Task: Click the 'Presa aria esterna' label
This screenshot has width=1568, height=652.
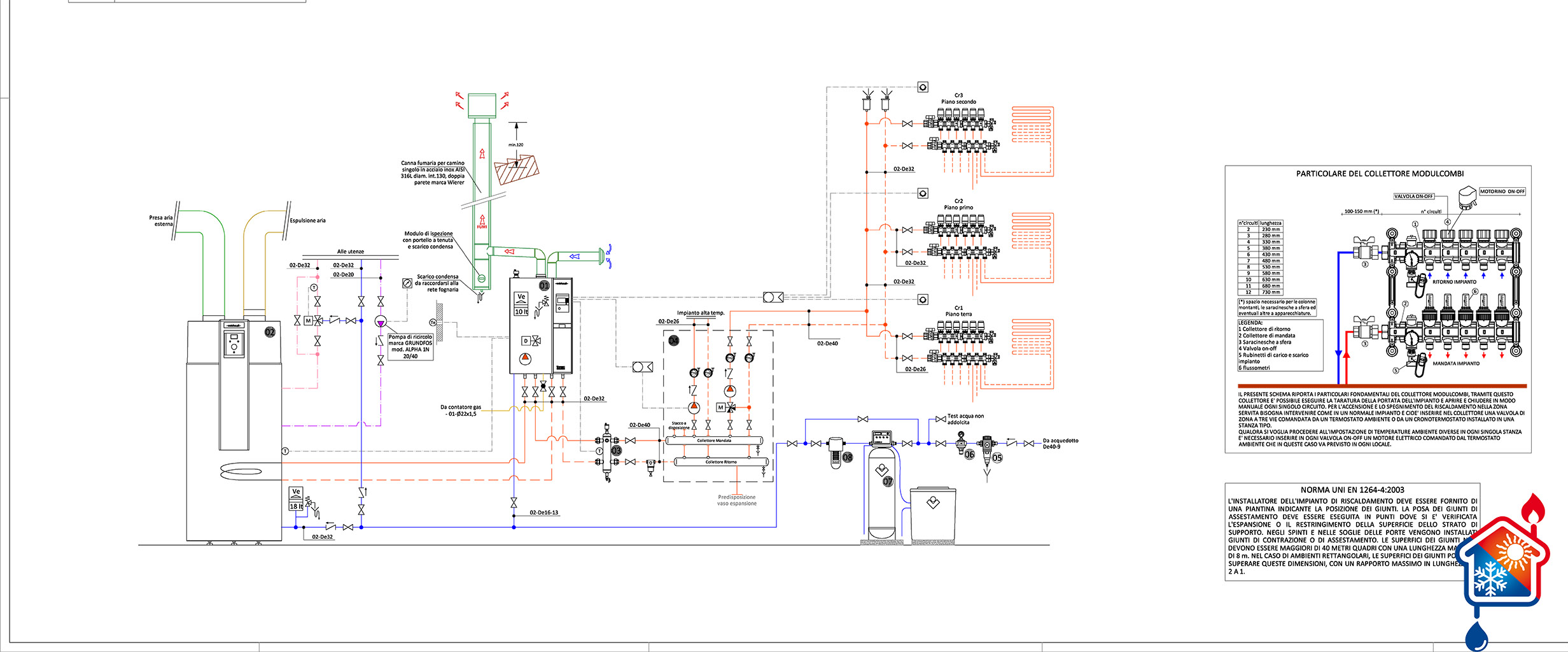Action: tap(161, 221)
